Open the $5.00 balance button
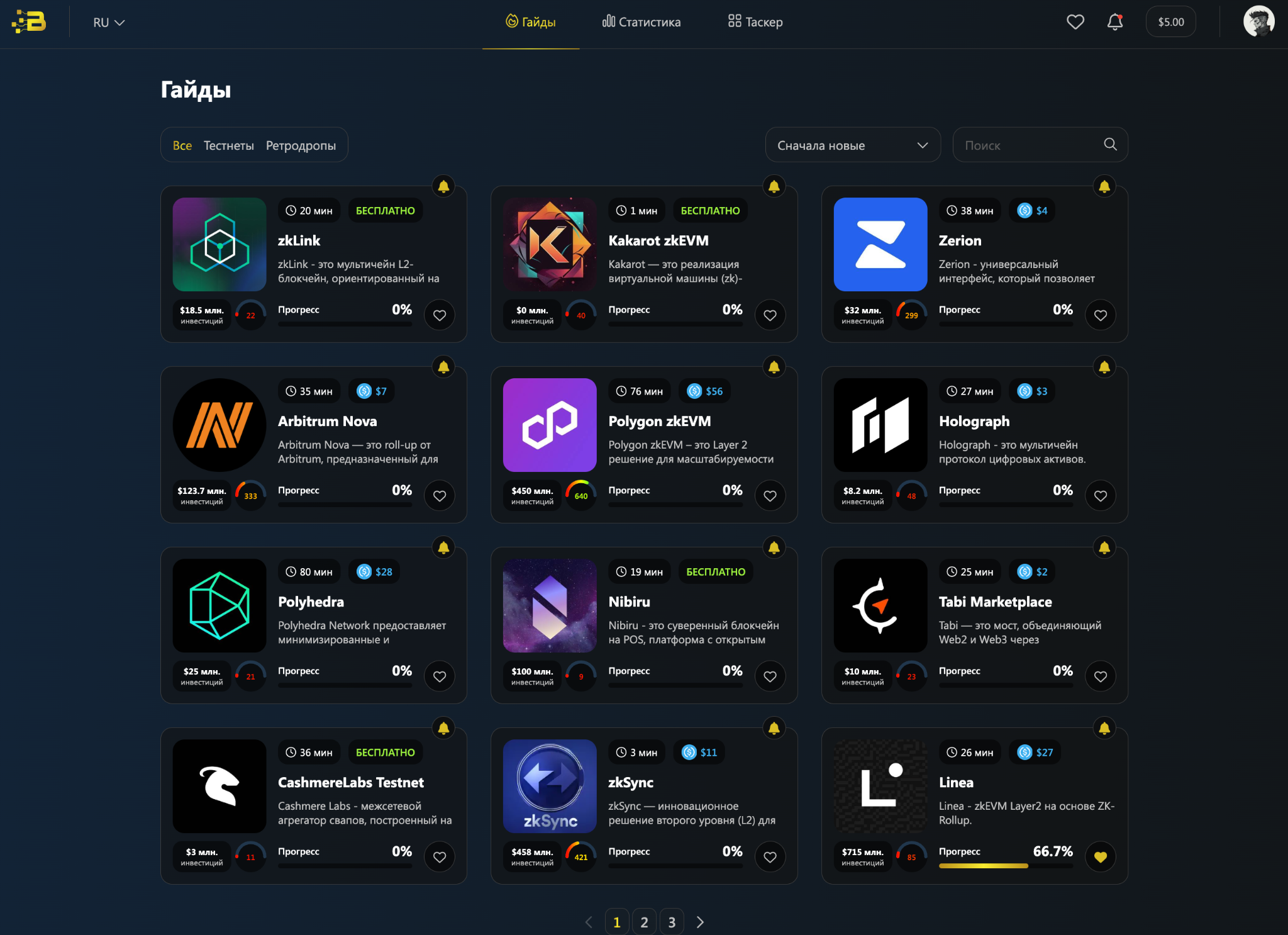The width and height of the screenshot is (1288, 935). [1170, 22]
